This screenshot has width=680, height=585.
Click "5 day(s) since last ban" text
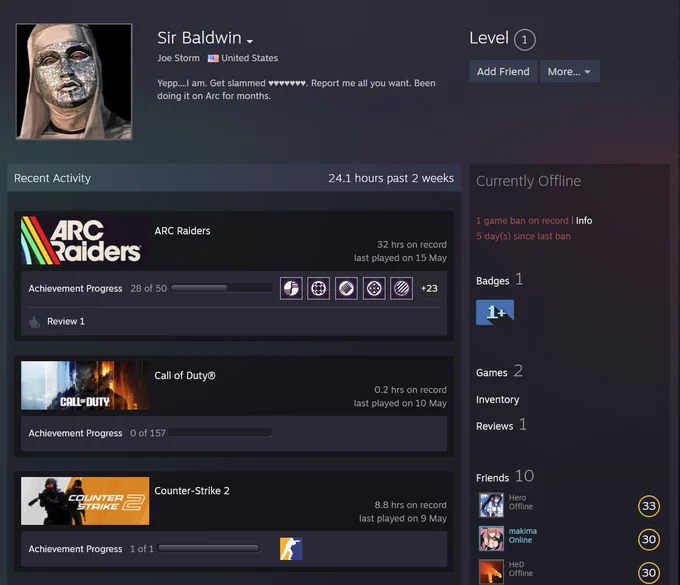point(523,236)
